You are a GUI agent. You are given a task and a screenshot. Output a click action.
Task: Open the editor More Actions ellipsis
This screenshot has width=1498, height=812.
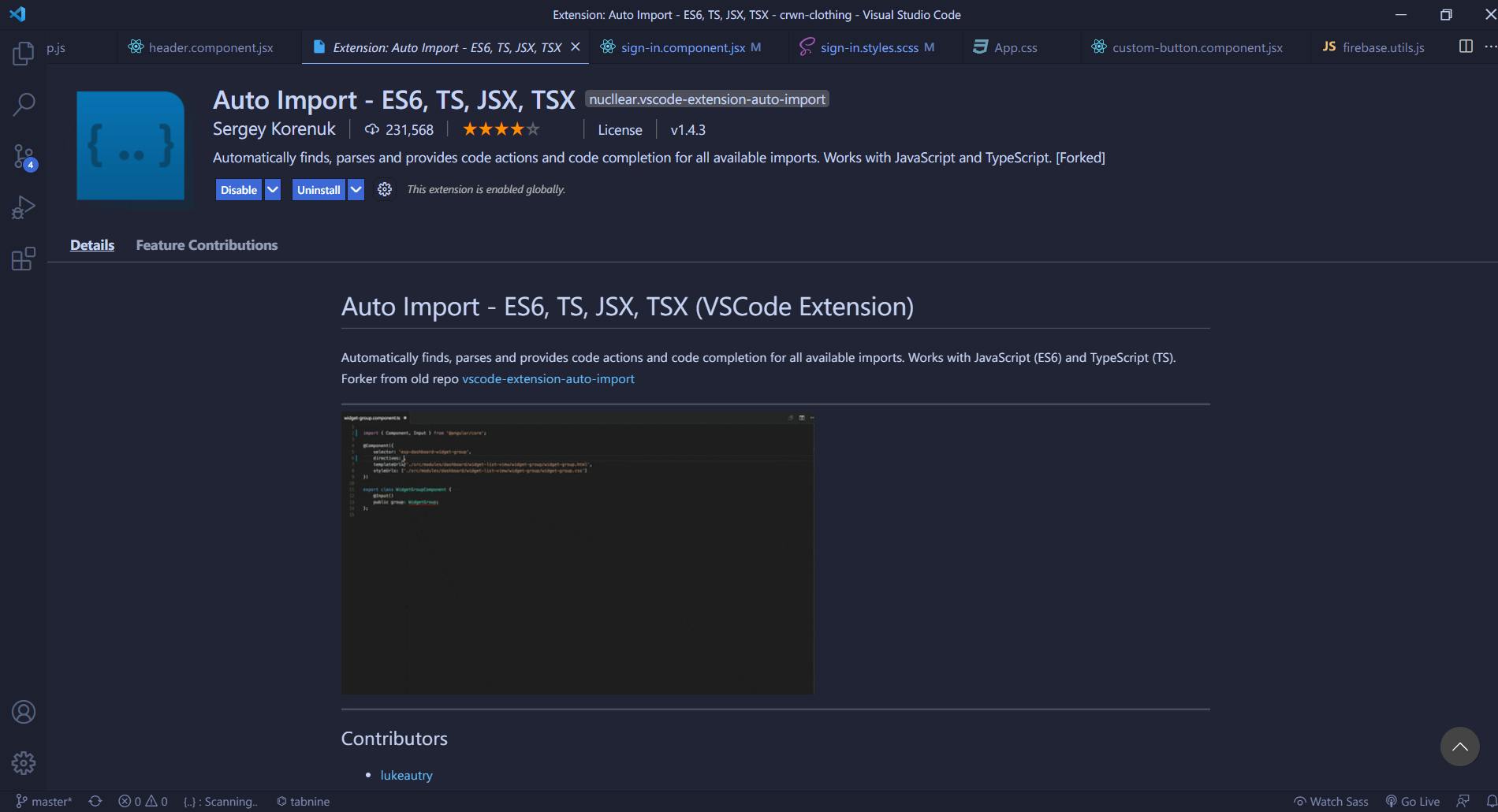point(1490,47)
